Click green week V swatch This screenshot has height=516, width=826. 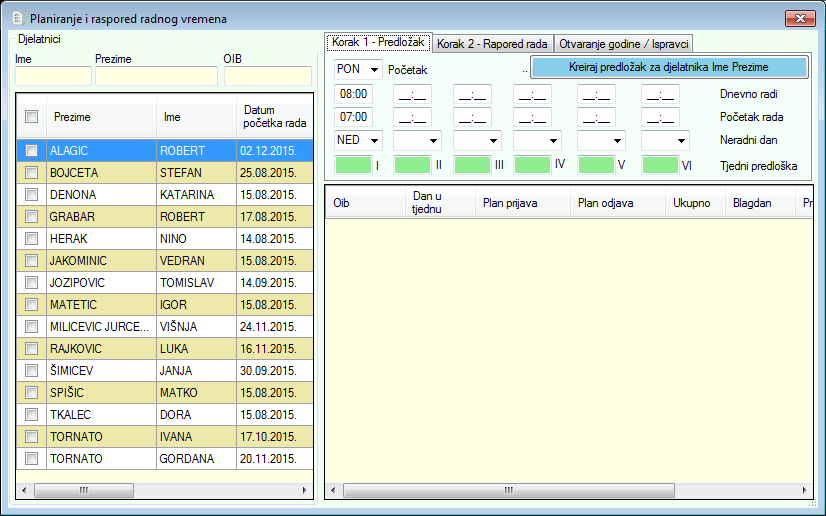[x=596, y=165]
